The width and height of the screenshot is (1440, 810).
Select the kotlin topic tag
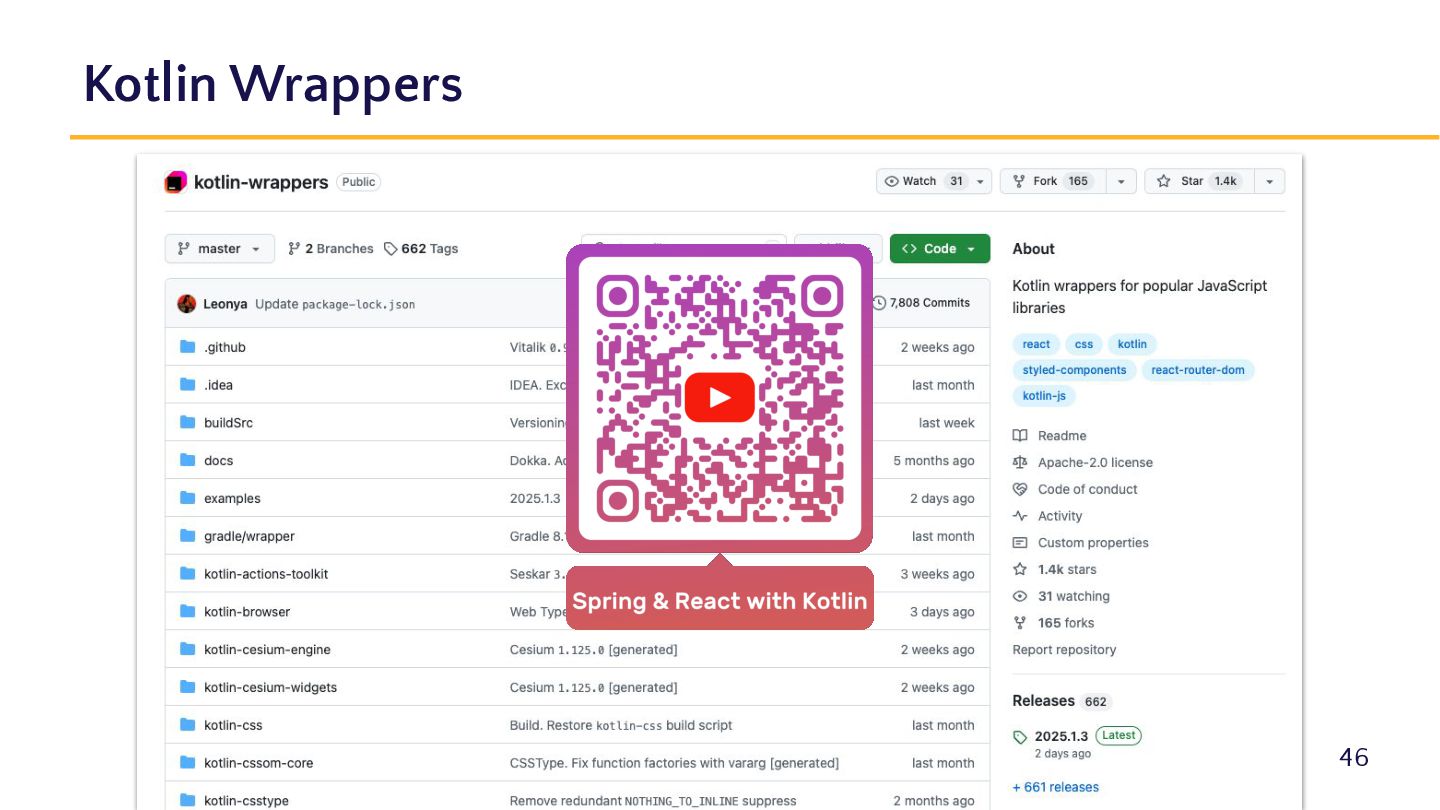tap(1132, 344)
